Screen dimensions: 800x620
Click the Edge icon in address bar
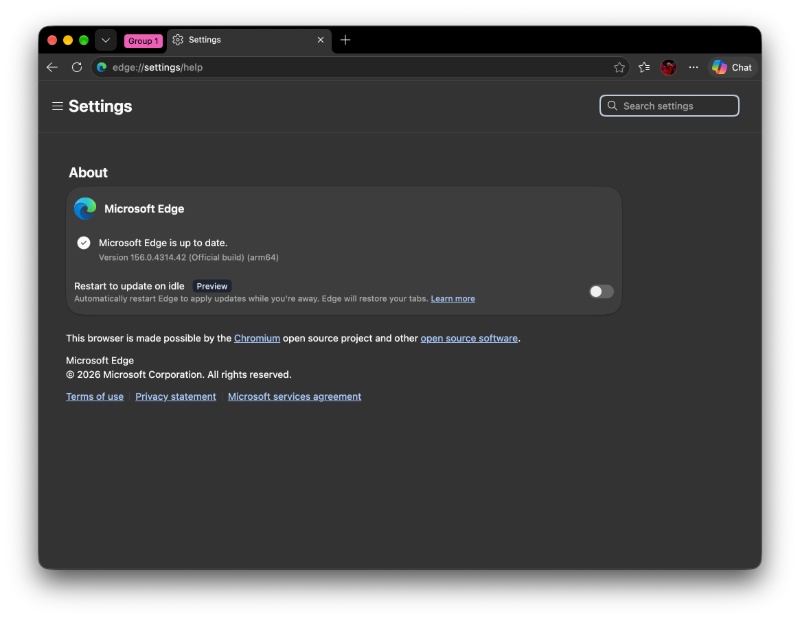(x=102, y=67)
